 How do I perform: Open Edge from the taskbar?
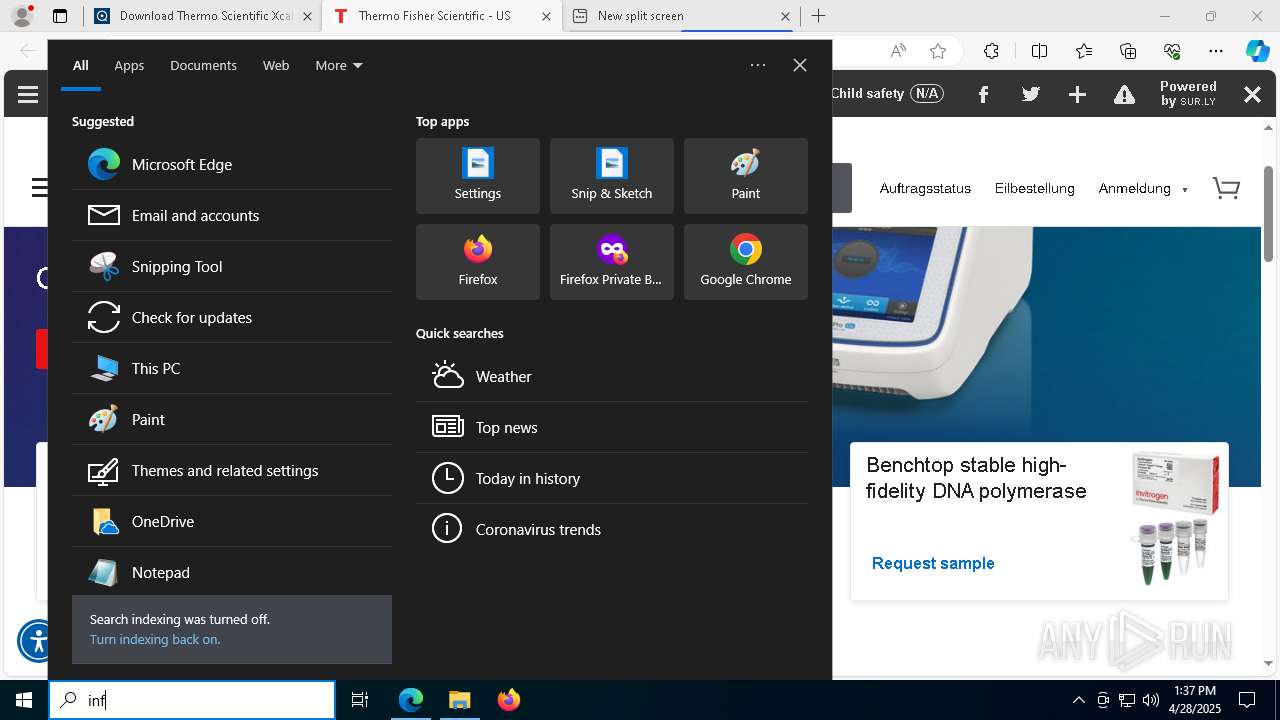click(411, 700)
